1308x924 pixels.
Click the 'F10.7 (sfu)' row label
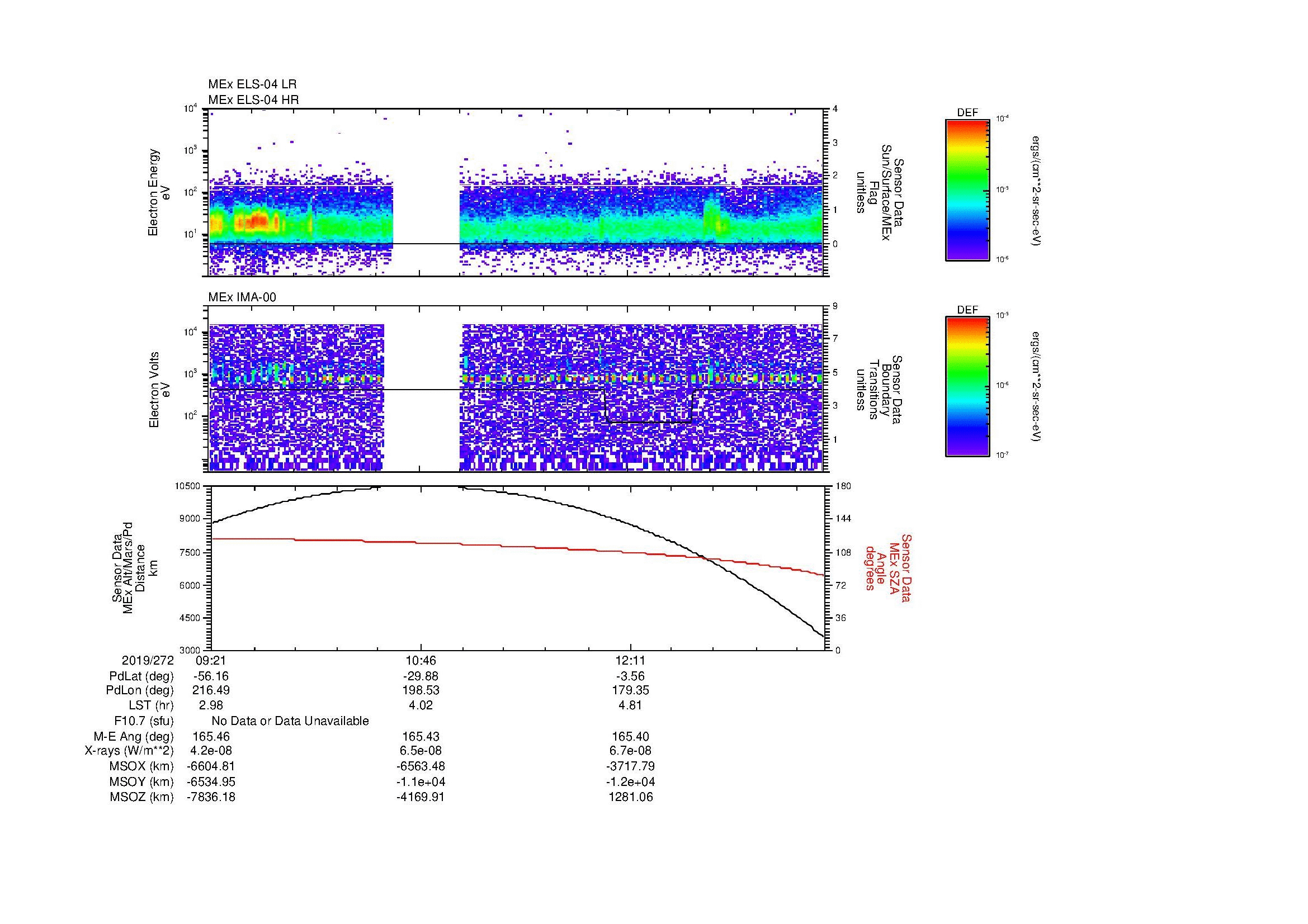(144, 721)
